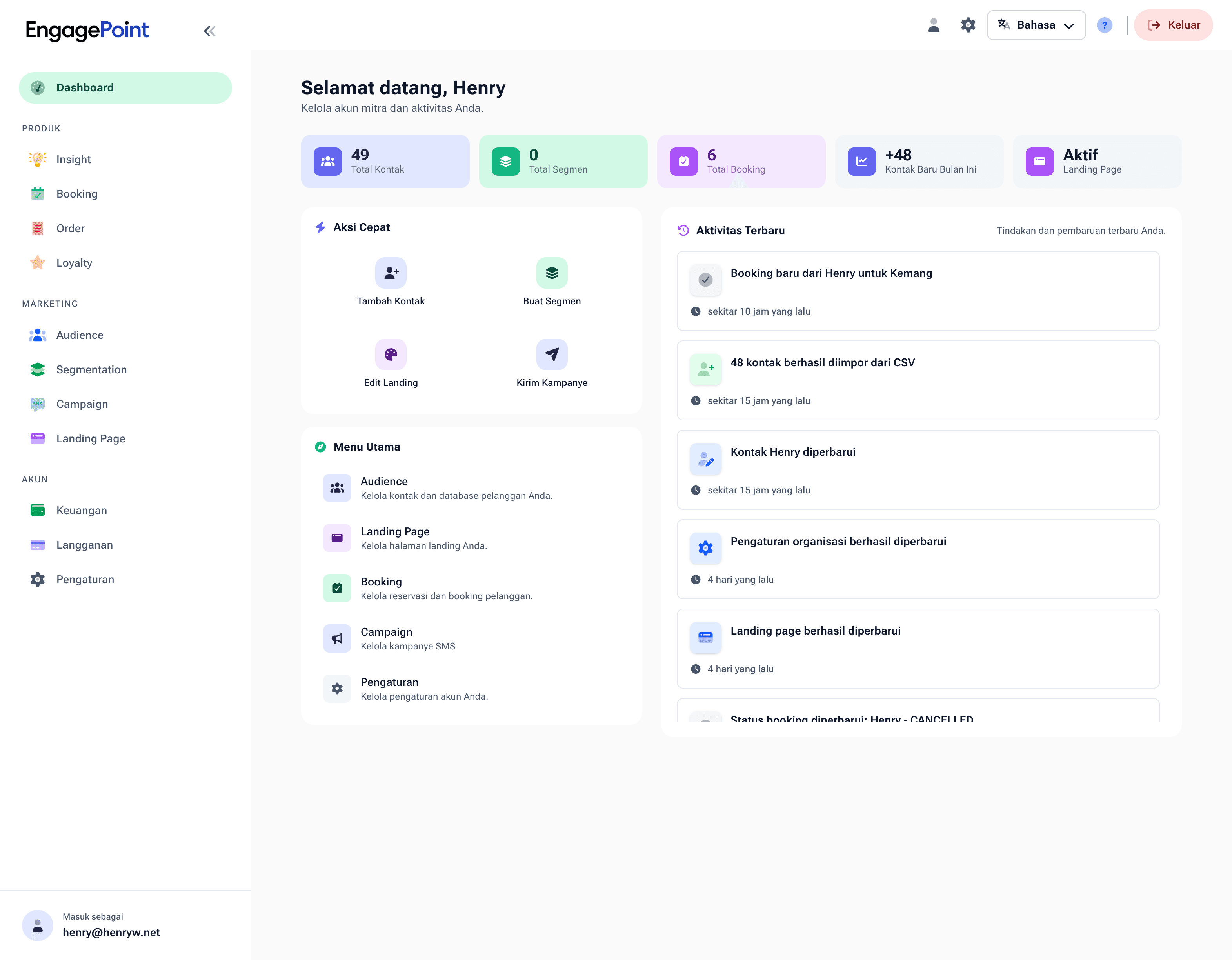The height and width of the screenshot is (960, 1232).
Task: Click the Total Booking stat card
Action: point(741,161)
